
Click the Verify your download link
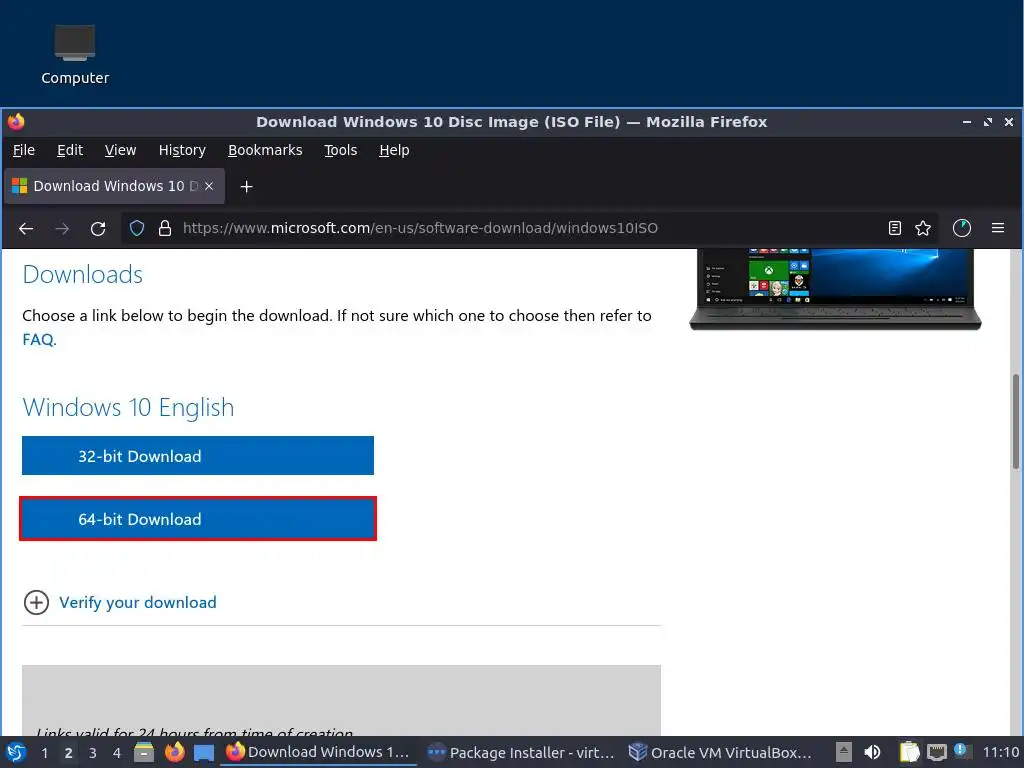tap(138, 603)
